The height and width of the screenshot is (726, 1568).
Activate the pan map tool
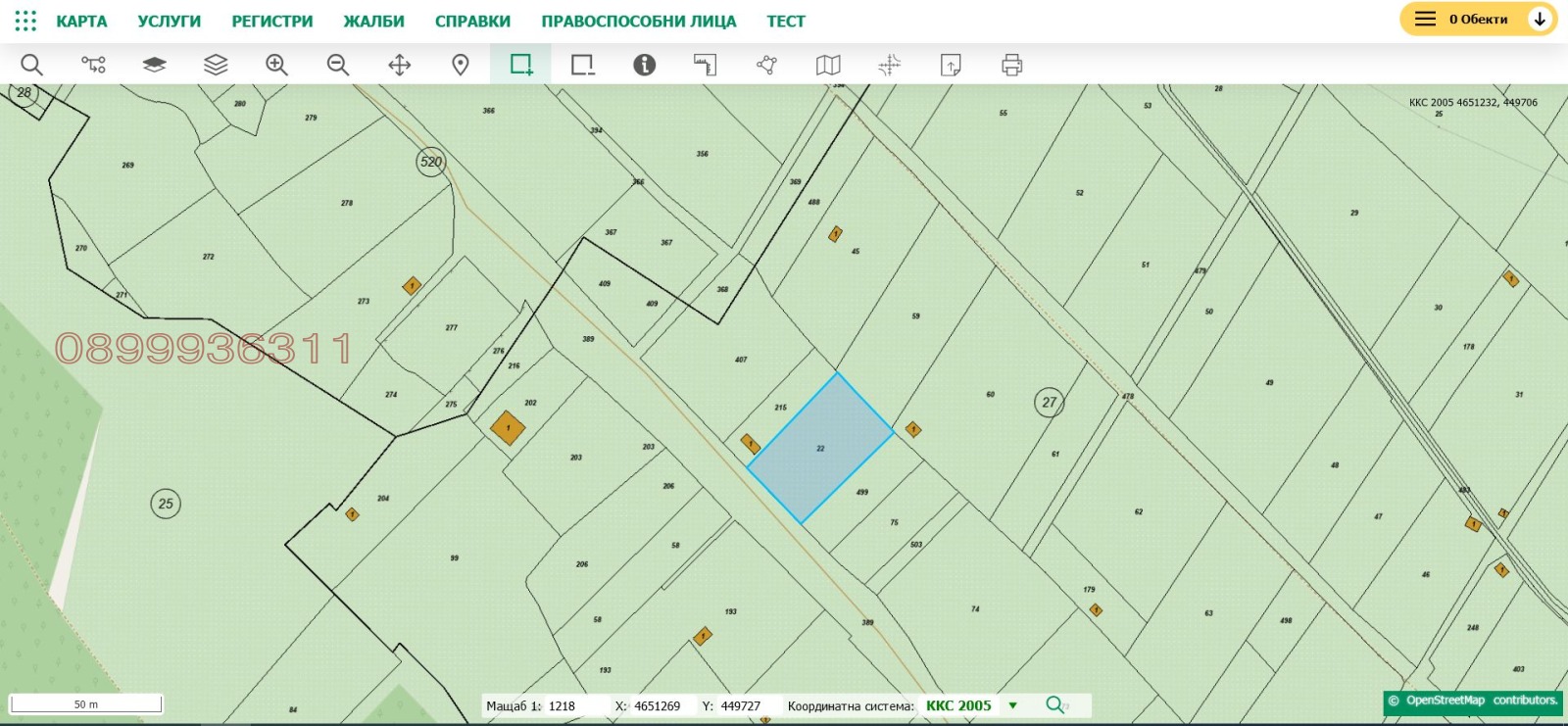click(399, 65)
